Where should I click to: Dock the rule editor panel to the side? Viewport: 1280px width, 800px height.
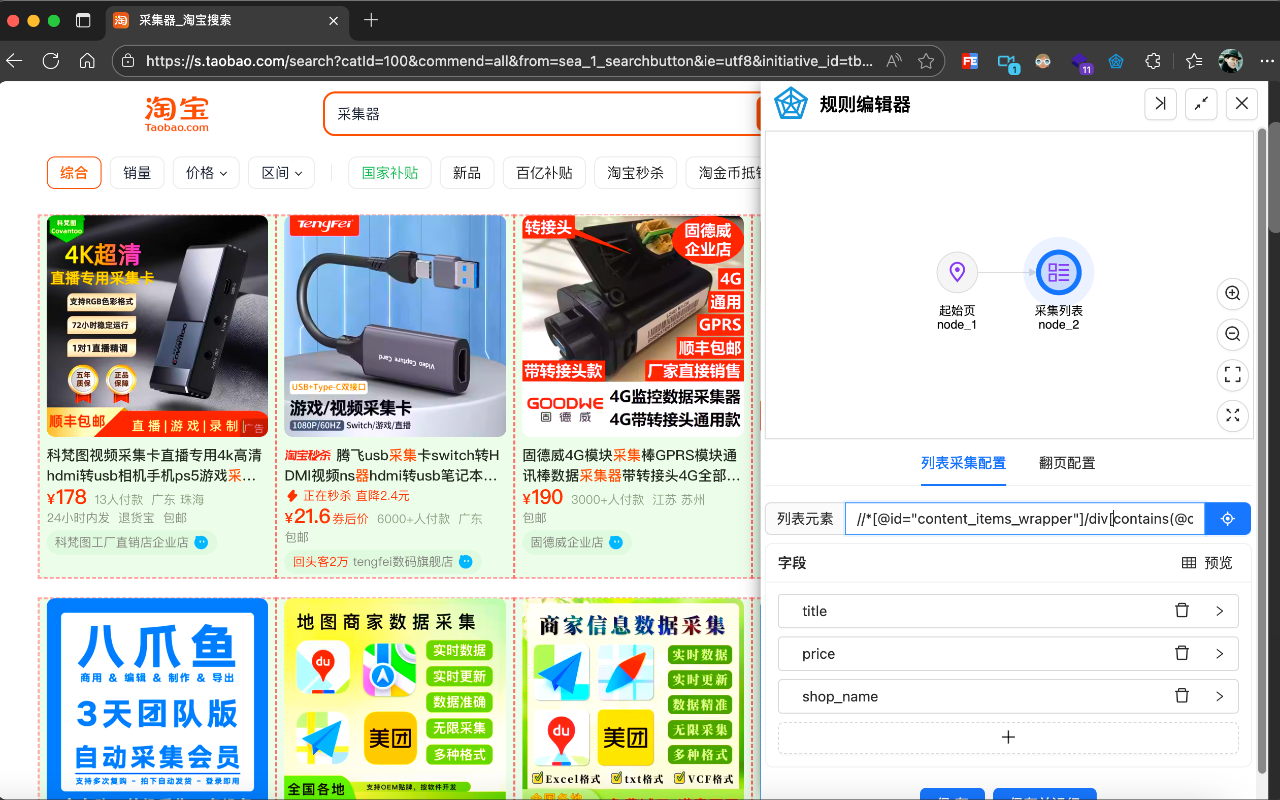point(1160,103)
